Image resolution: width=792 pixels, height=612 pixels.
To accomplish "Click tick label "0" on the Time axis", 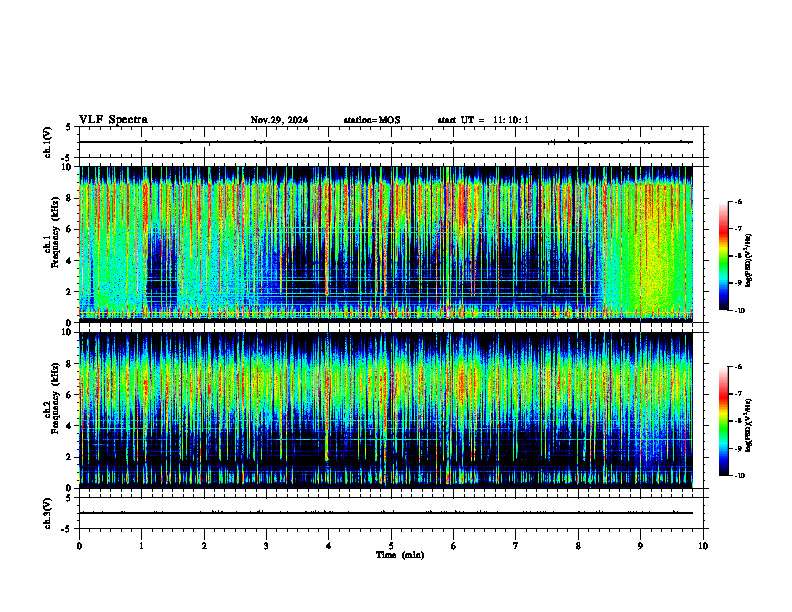I will 79,546.
